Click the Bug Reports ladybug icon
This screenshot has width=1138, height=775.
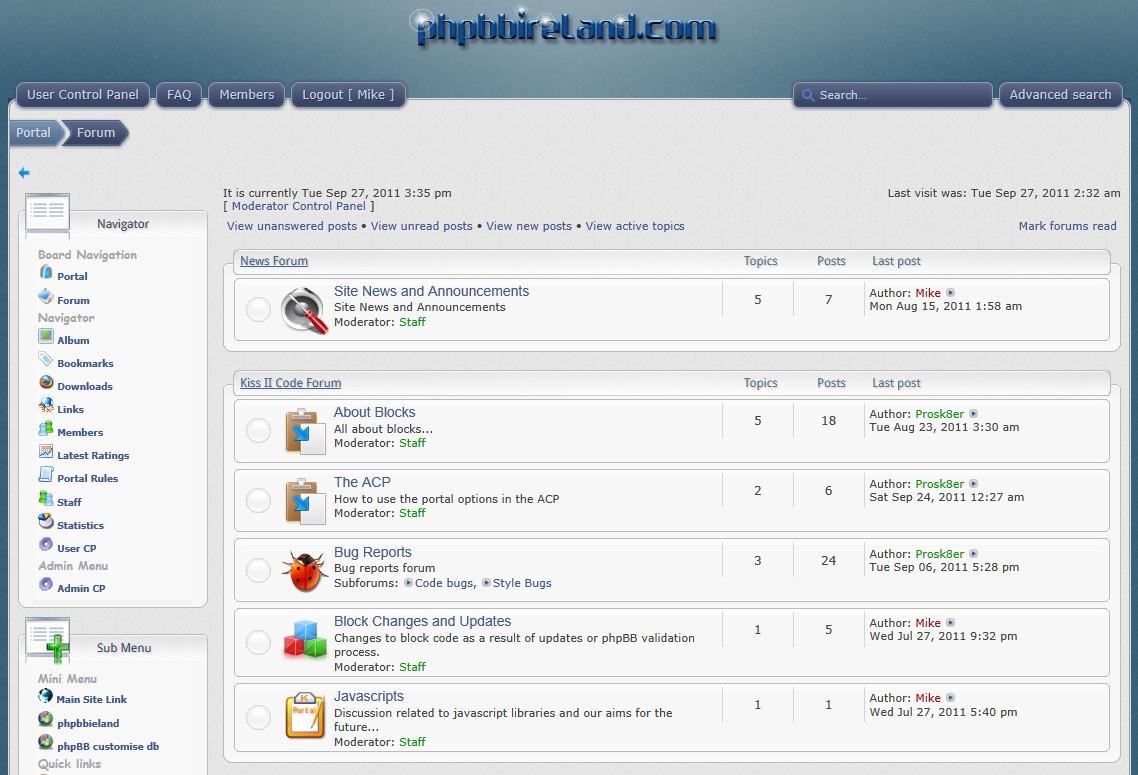pyautogui.click(x=305, y=570)
